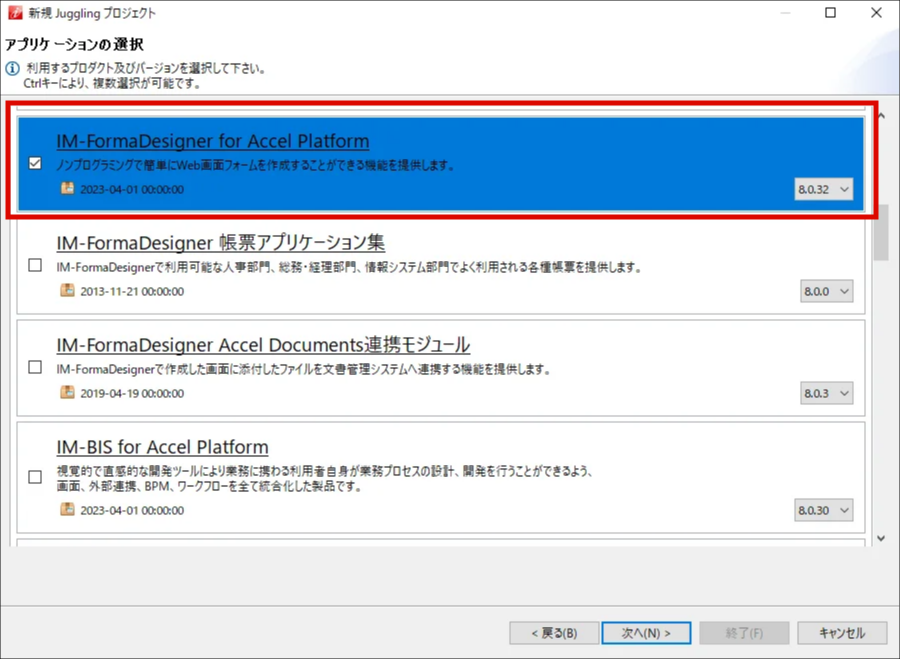Click the scroll down arrow of list

pos(881,538)
